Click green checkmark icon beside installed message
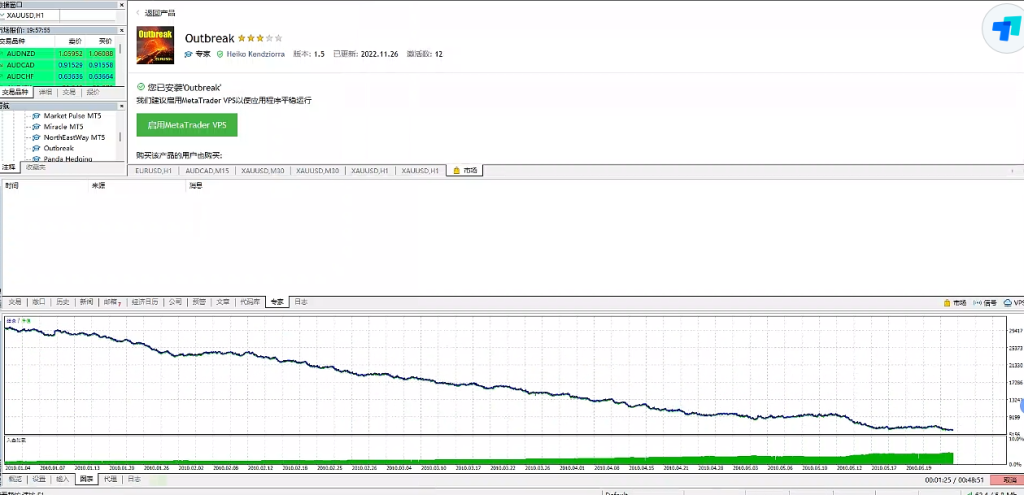This screenshot has height=495, width=1024. 140,87
